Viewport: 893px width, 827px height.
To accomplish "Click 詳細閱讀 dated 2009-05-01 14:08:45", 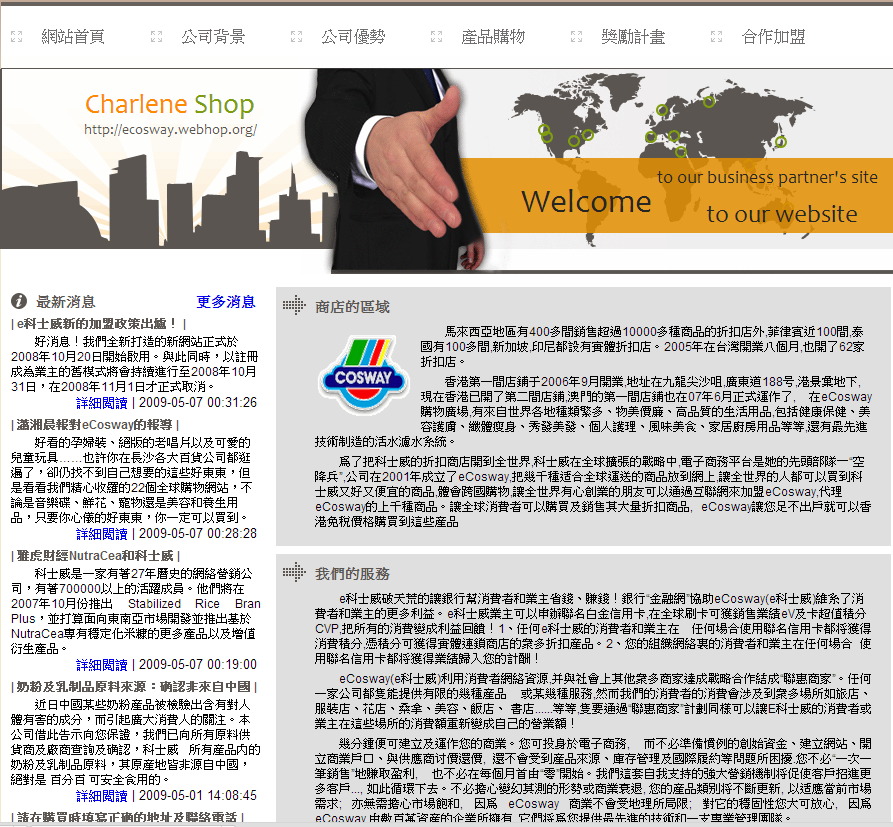I will point(102,796).
